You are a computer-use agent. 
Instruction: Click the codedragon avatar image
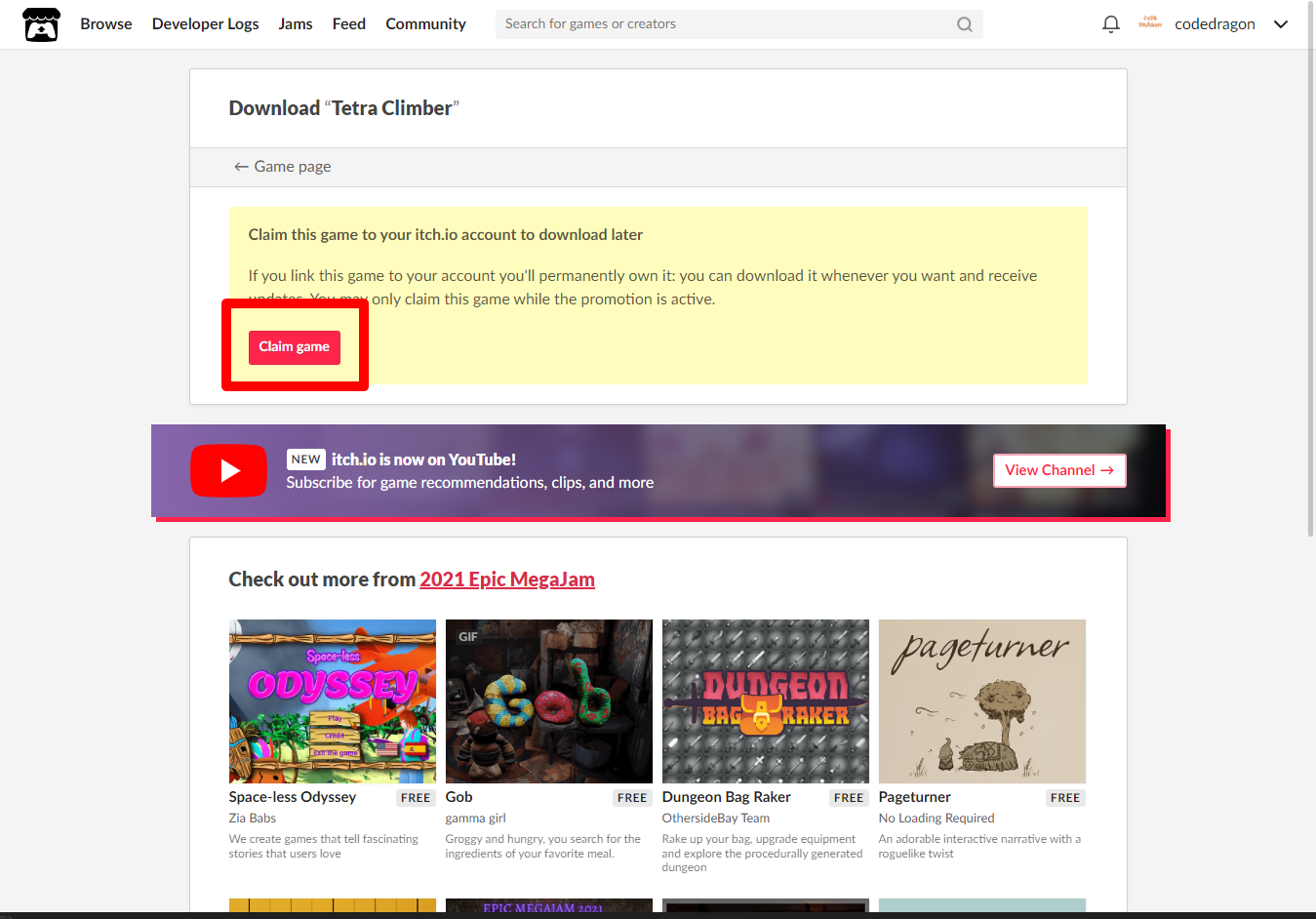pos(1150,23)
